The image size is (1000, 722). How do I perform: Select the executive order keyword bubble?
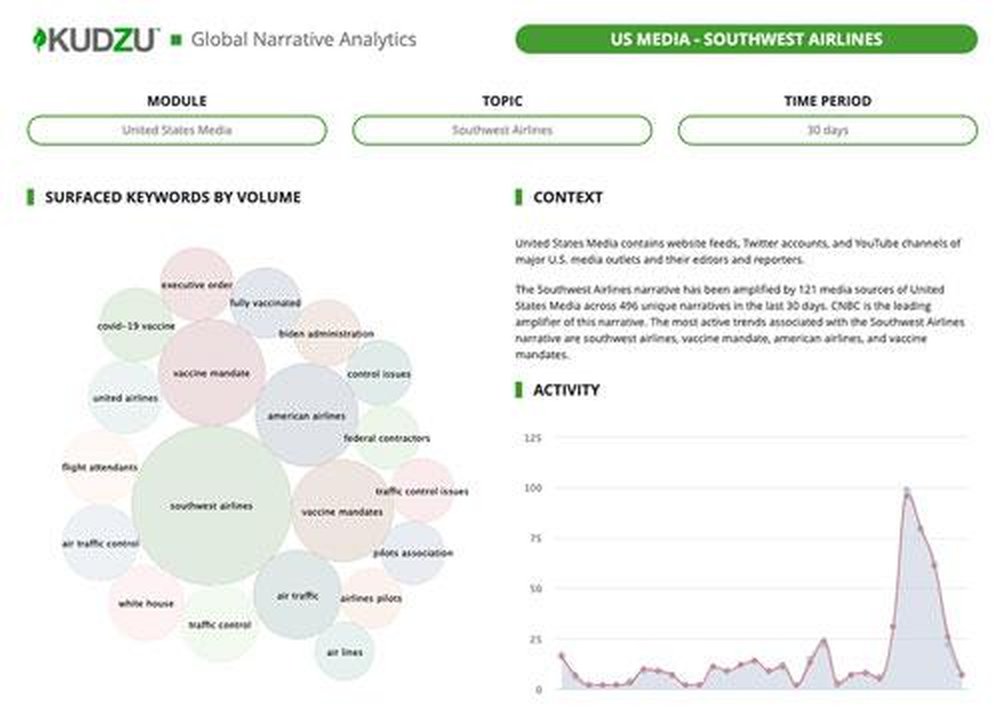click(196, 284)
